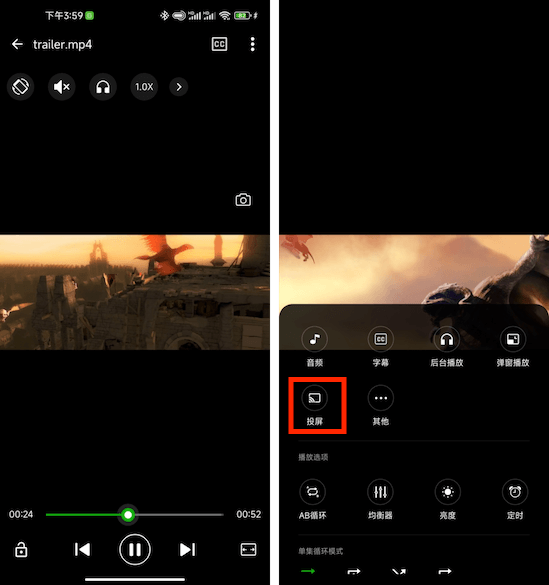Tap the battery indicator in status bar
Image resolution: width=549 pixels, height=585 pixels.
[x=243, y=16]
